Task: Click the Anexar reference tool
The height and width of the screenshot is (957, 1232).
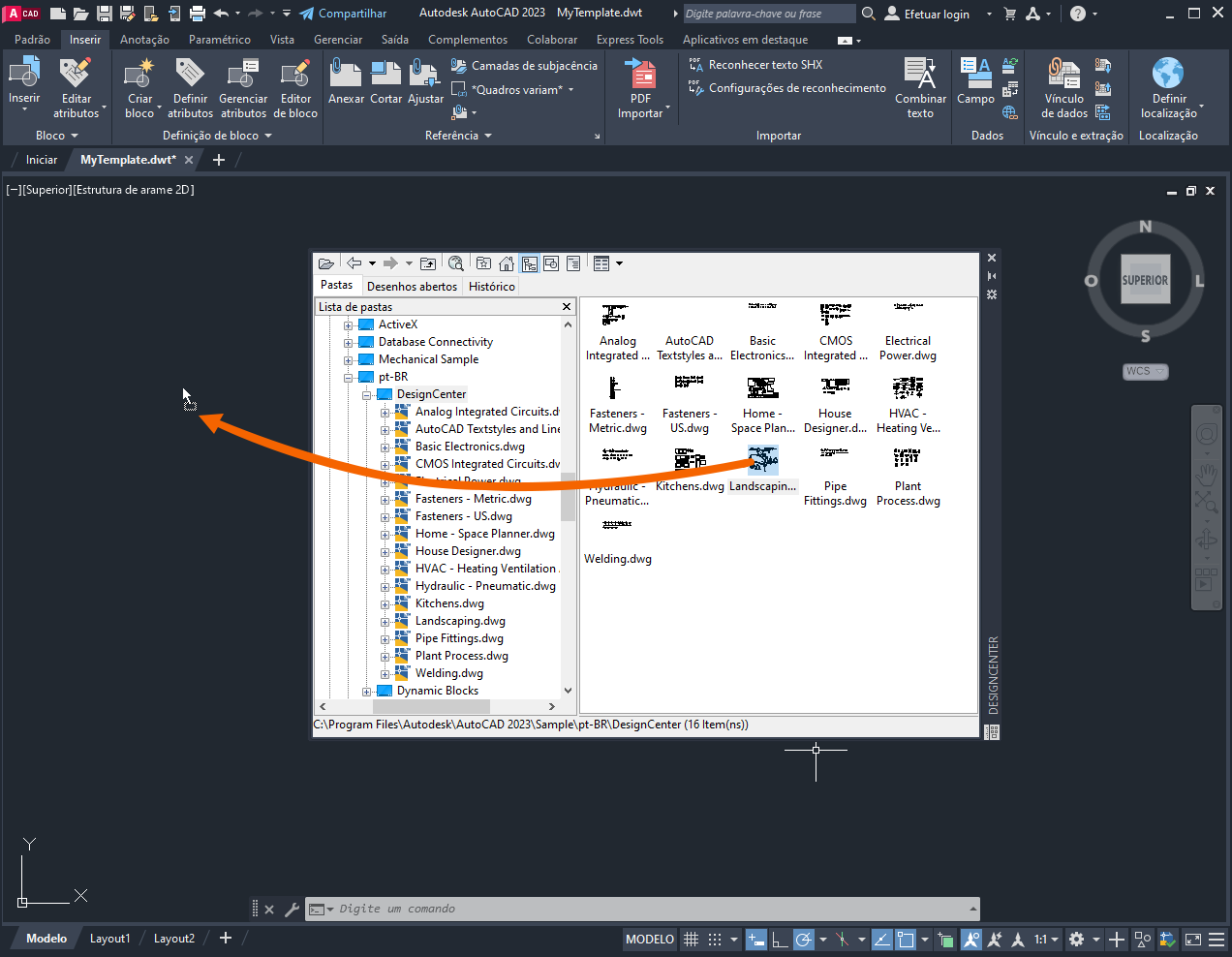Action: tap(346, 81)
